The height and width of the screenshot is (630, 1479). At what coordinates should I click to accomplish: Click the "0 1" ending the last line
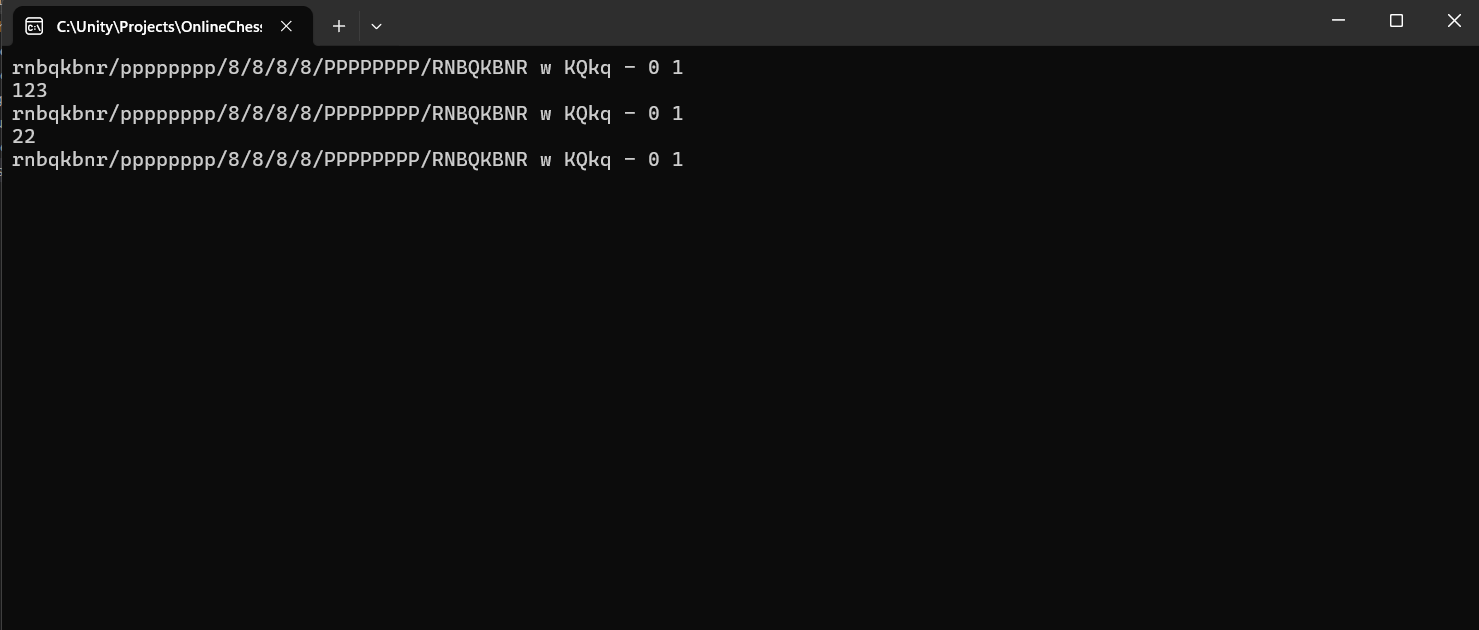[665, 160]
